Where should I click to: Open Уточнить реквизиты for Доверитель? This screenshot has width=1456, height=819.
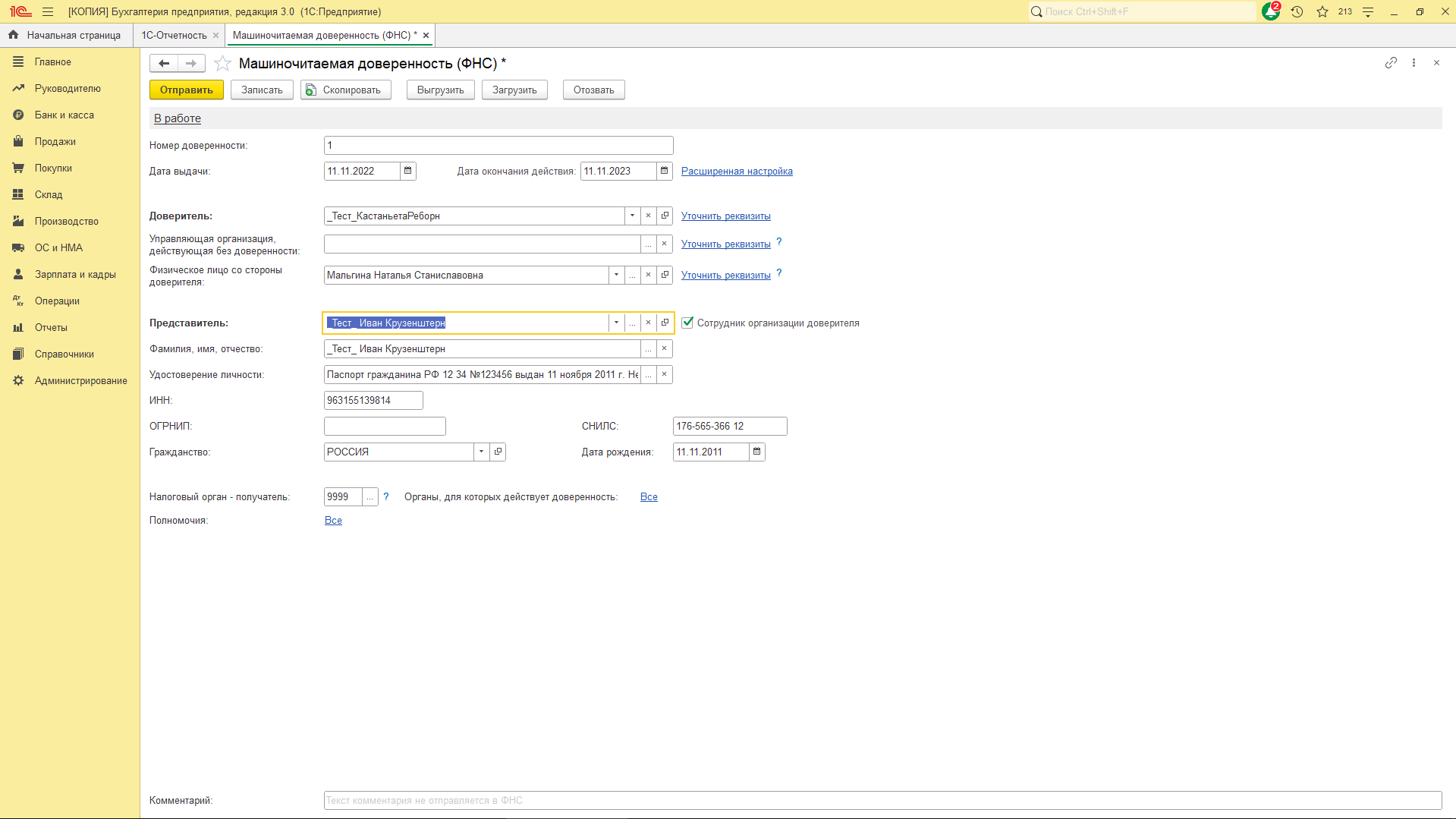(726, 216)
